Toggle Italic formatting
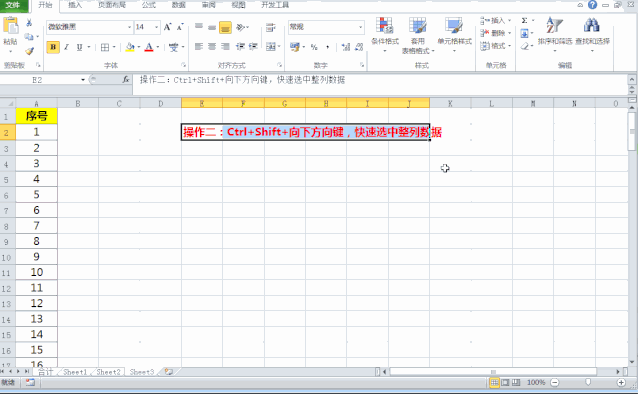Screen dimensions: 638x394 click(66, 47)
